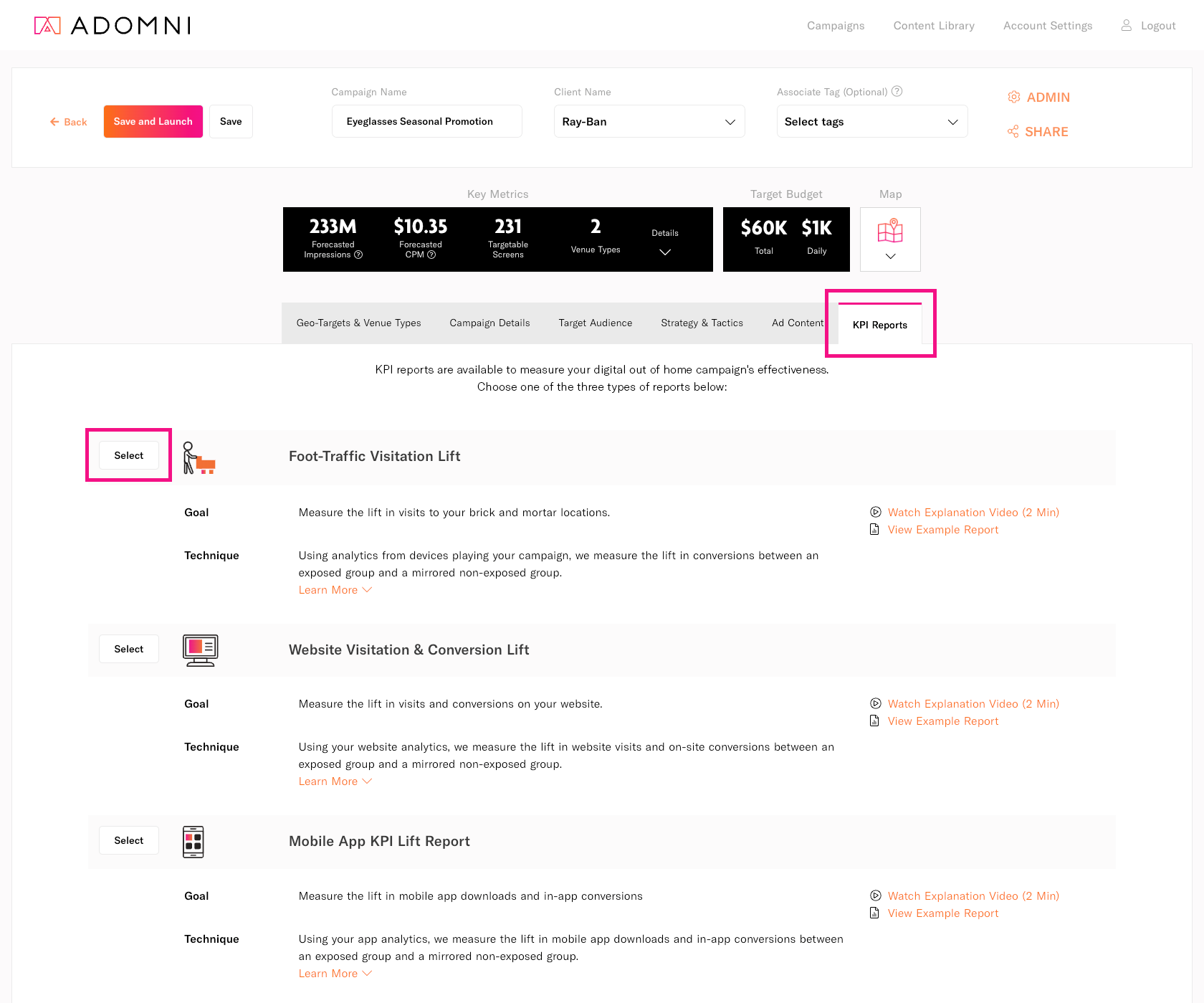
Task: Click the Associate Tag help icon
Action: click(x=897, y=92)
